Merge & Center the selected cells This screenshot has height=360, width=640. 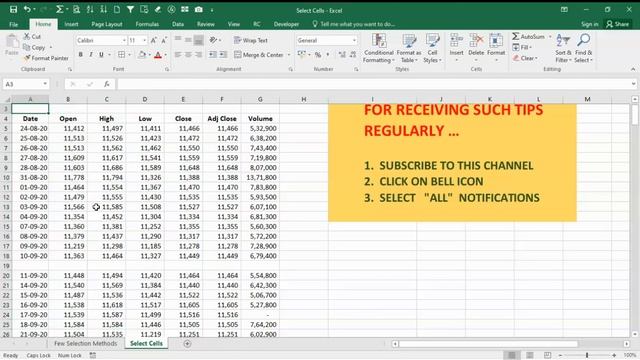(x=259, y=55)
